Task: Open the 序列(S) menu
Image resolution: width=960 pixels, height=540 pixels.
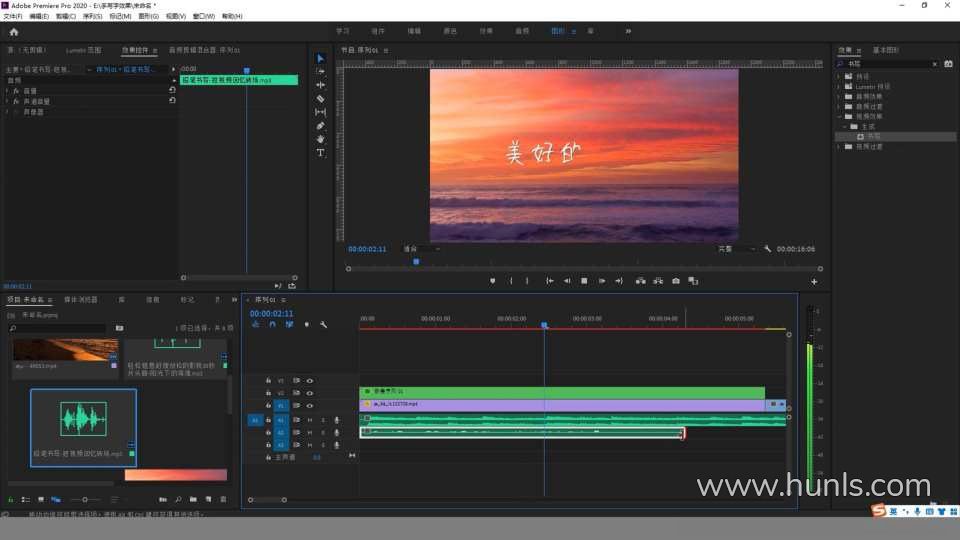Action: pyautogui.click(x=92, y=17)
